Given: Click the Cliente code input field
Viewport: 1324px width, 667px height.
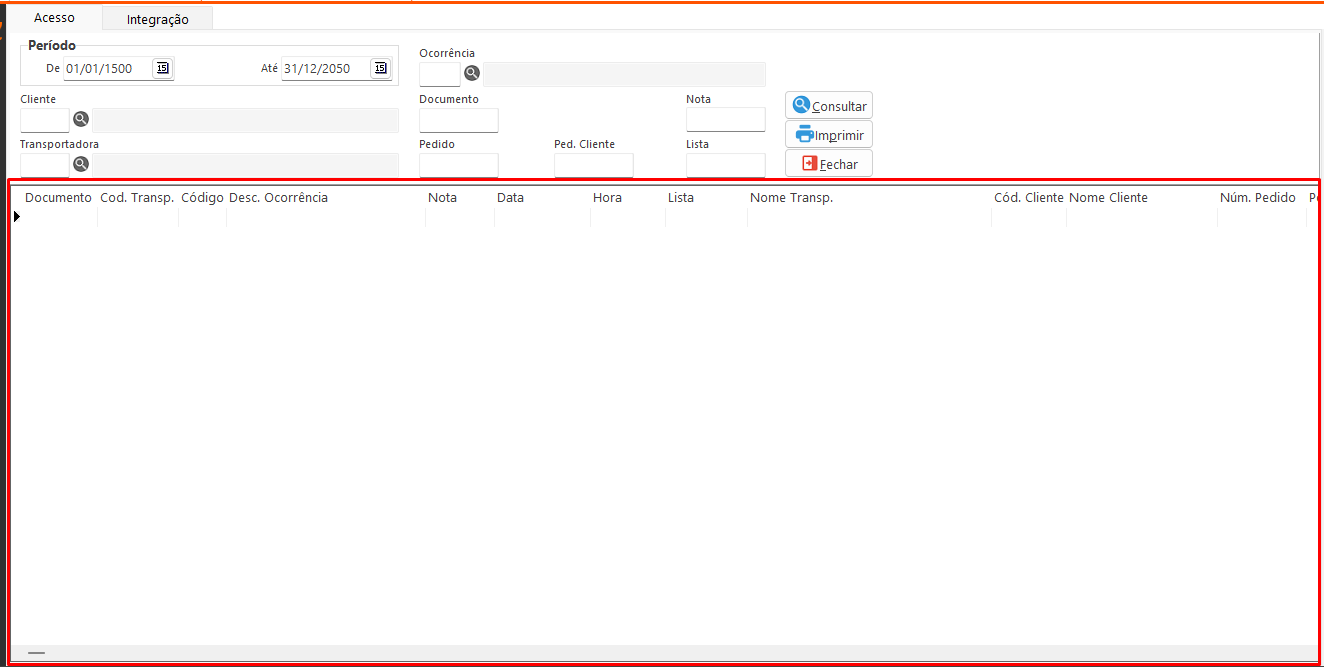Looking at the screenshot, I should 45,120.
